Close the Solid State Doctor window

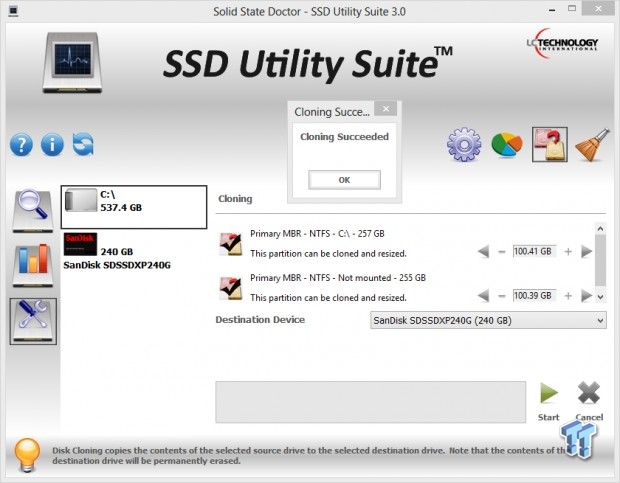click(x=598, y=9)
